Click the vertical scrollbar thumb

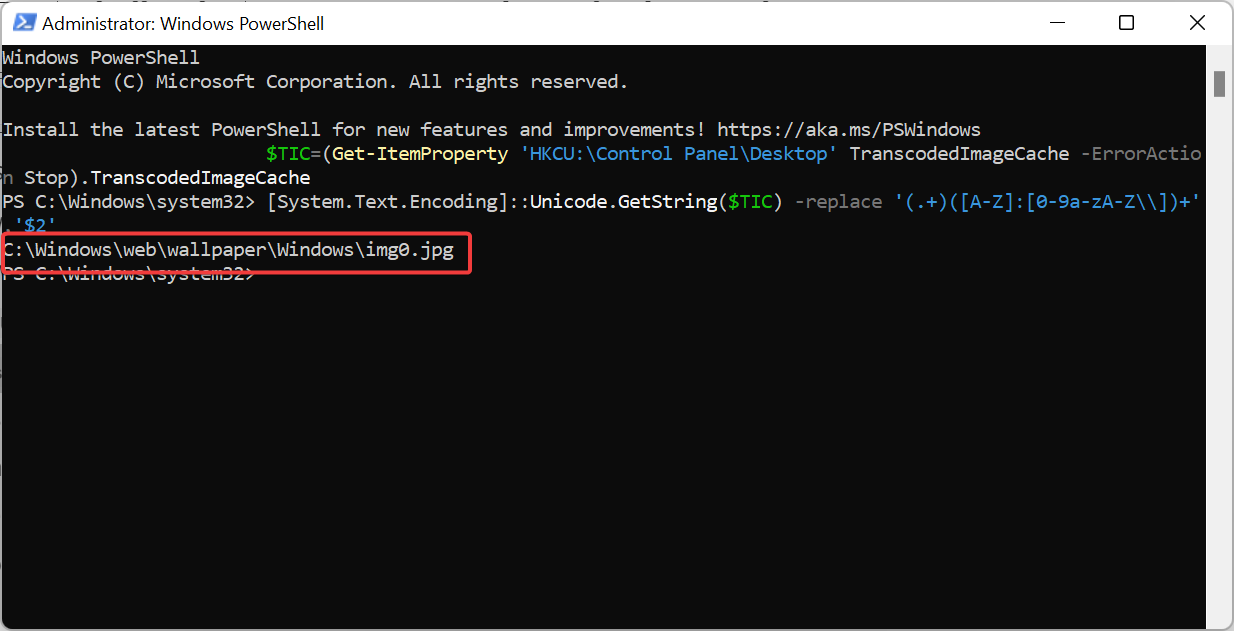point(1221,85)
